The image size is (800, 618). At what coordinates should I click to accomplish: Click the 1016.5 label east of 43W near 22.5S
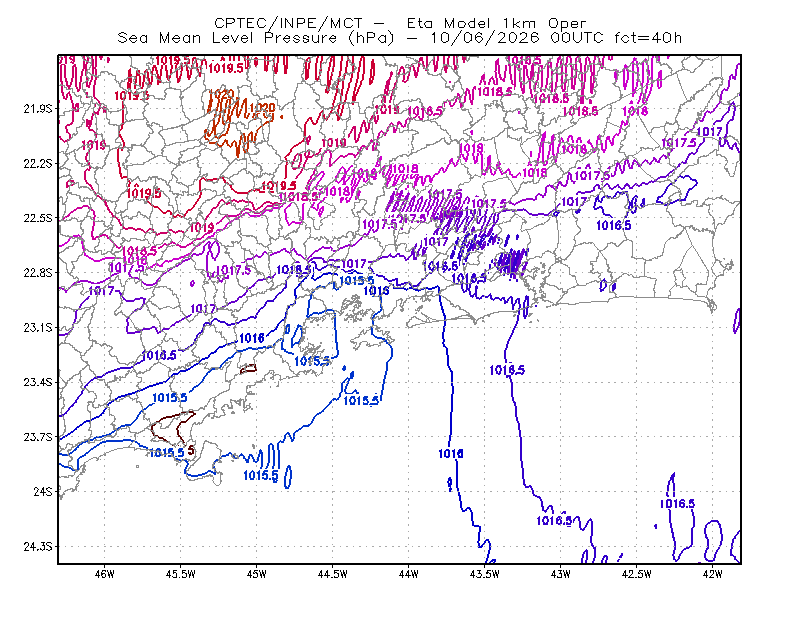point(614,225)
